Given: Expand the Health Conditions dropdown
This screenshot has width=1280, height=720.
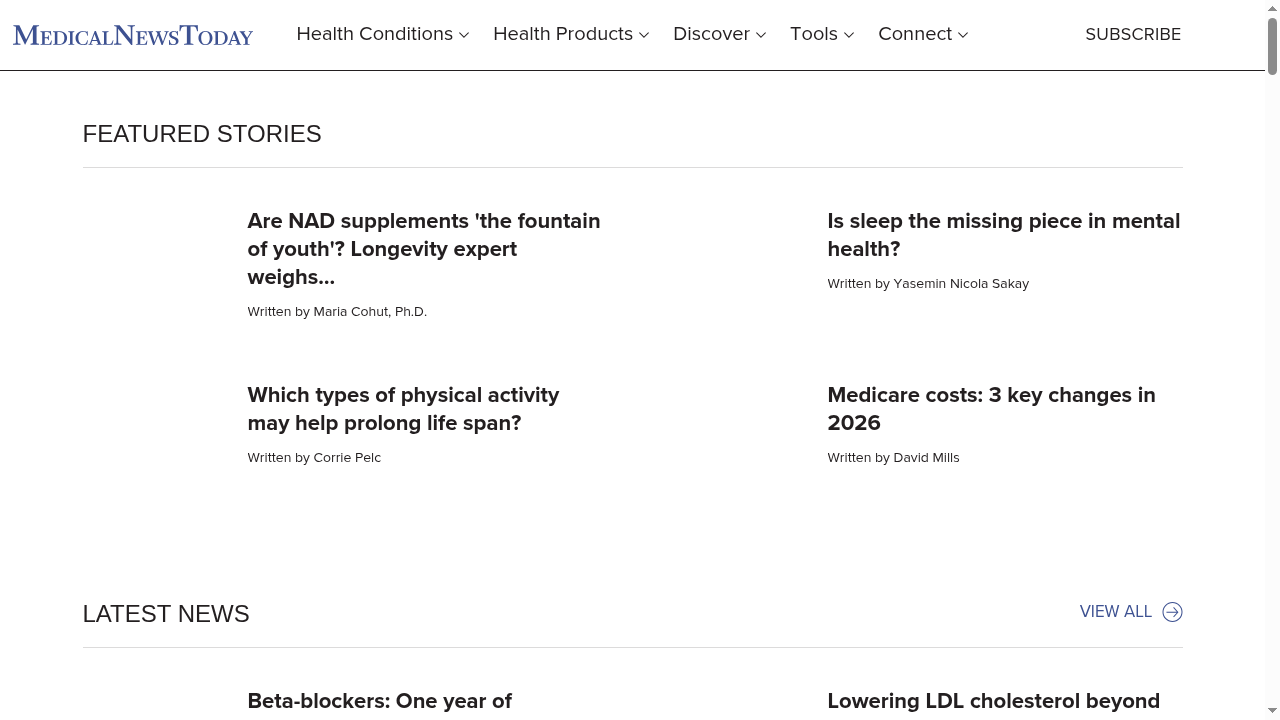Looking at the screenshot, I should tap(382, 34).
